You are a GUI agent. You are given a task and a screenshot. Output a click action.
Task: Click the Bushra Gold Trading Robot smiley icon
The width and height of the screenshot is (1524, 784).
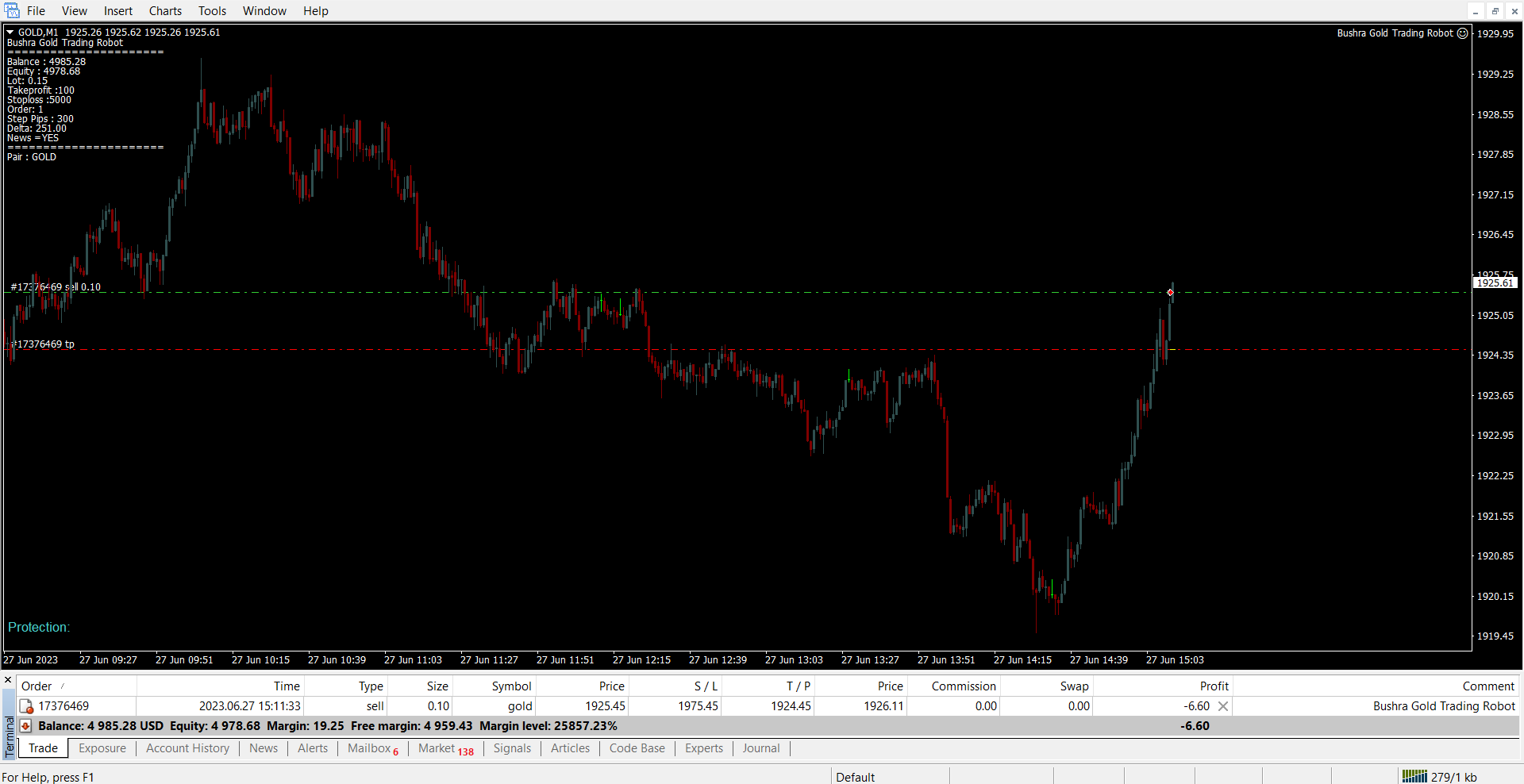tap(1463, 33)
